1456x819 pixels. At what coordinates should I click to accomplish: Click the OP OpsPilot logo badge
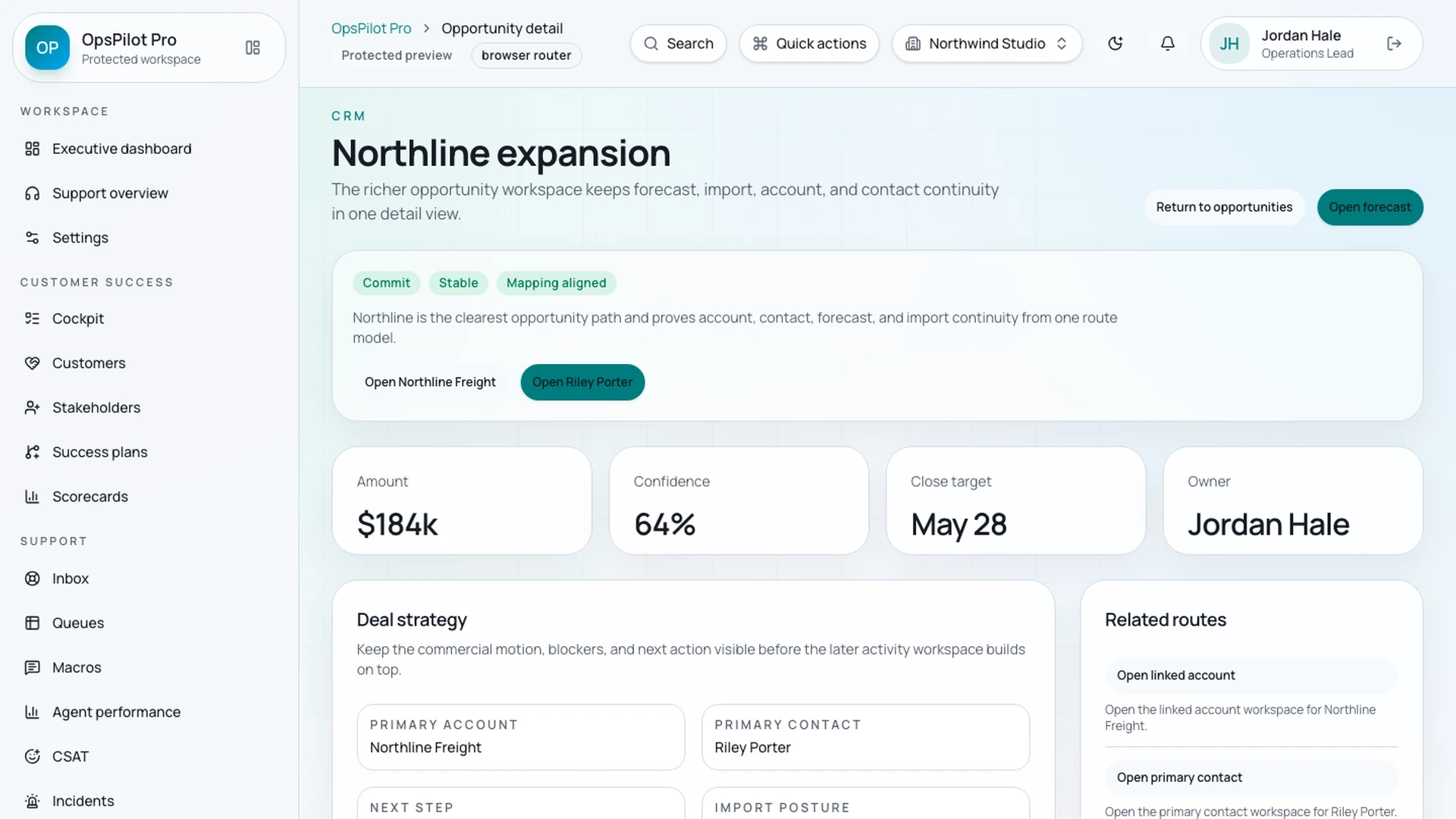point(47,48)
